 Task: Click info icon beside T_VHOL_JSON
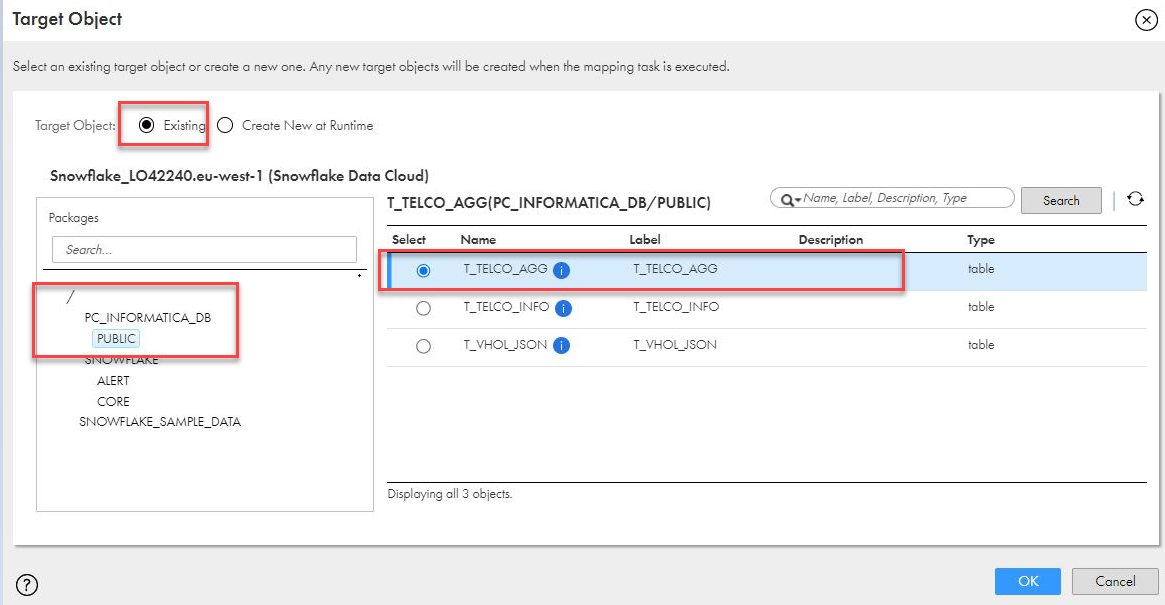561,346
